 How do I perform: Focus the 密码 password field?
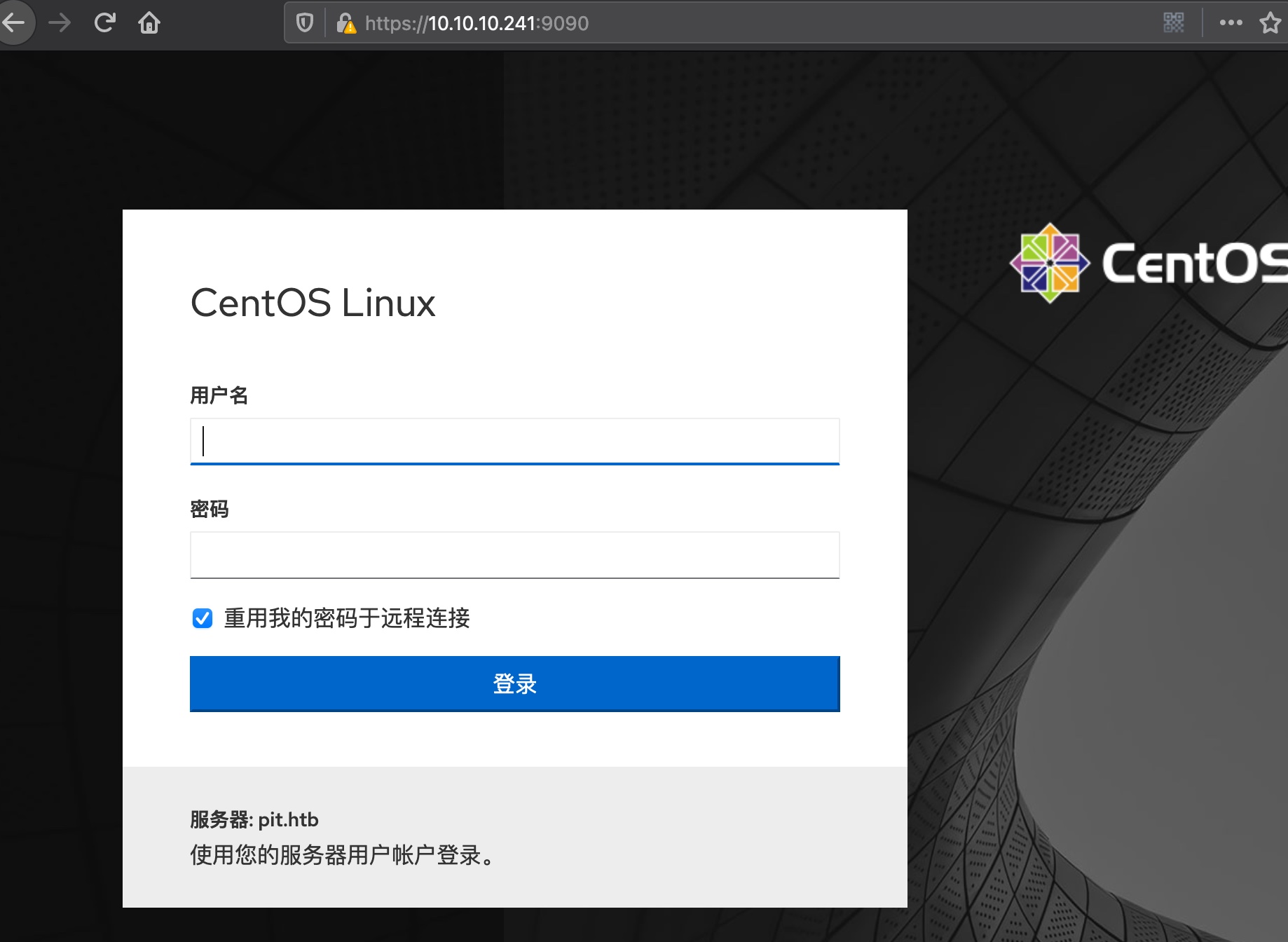click(515, 555)
